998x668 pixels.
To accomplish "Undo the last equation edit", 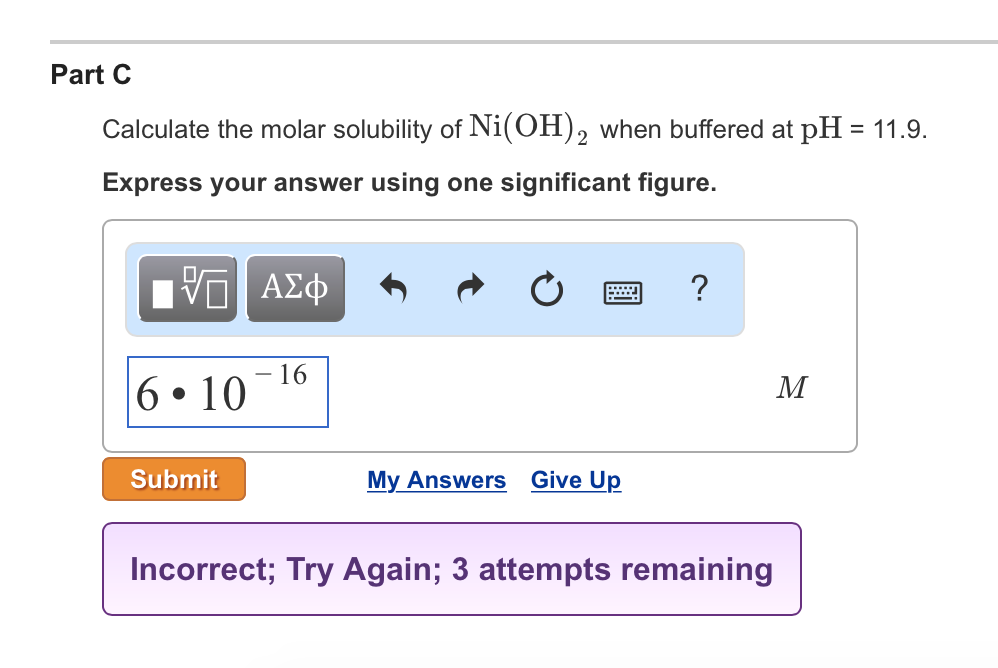I will click(392, 289).
